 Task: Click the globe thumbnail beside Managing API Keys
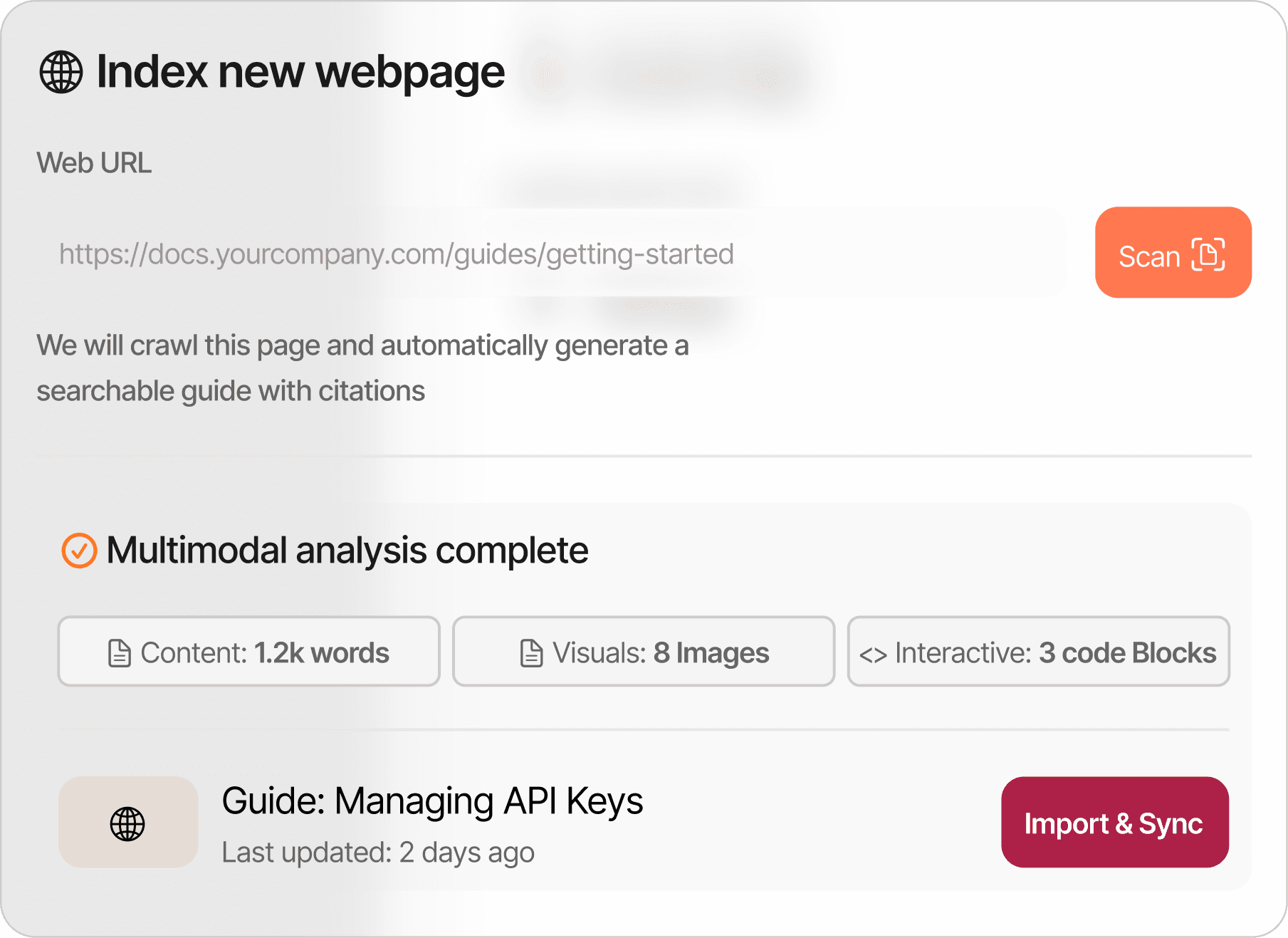click(128, 823)
